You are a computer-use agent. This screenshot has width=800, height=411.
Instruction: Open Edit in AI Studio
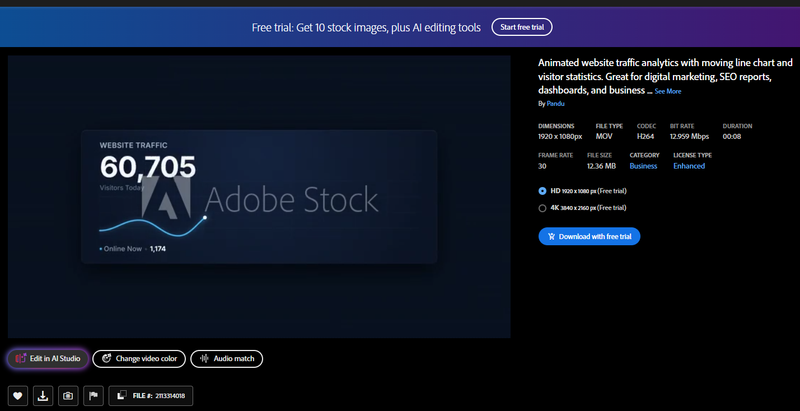coord(48,358)
